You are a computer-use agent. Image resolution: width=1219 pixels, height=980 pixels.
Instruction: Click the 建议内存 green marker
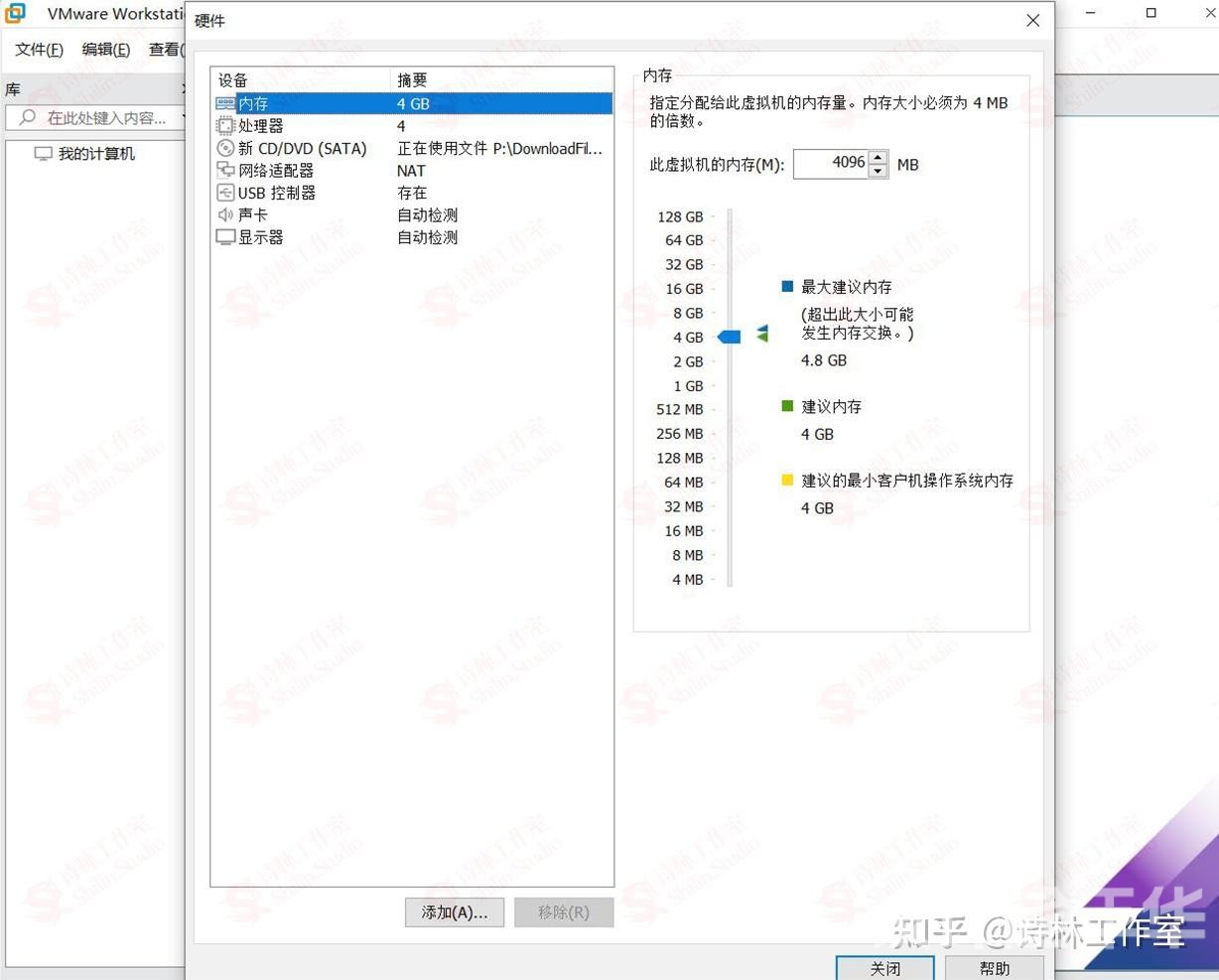[x=787, y=406]
